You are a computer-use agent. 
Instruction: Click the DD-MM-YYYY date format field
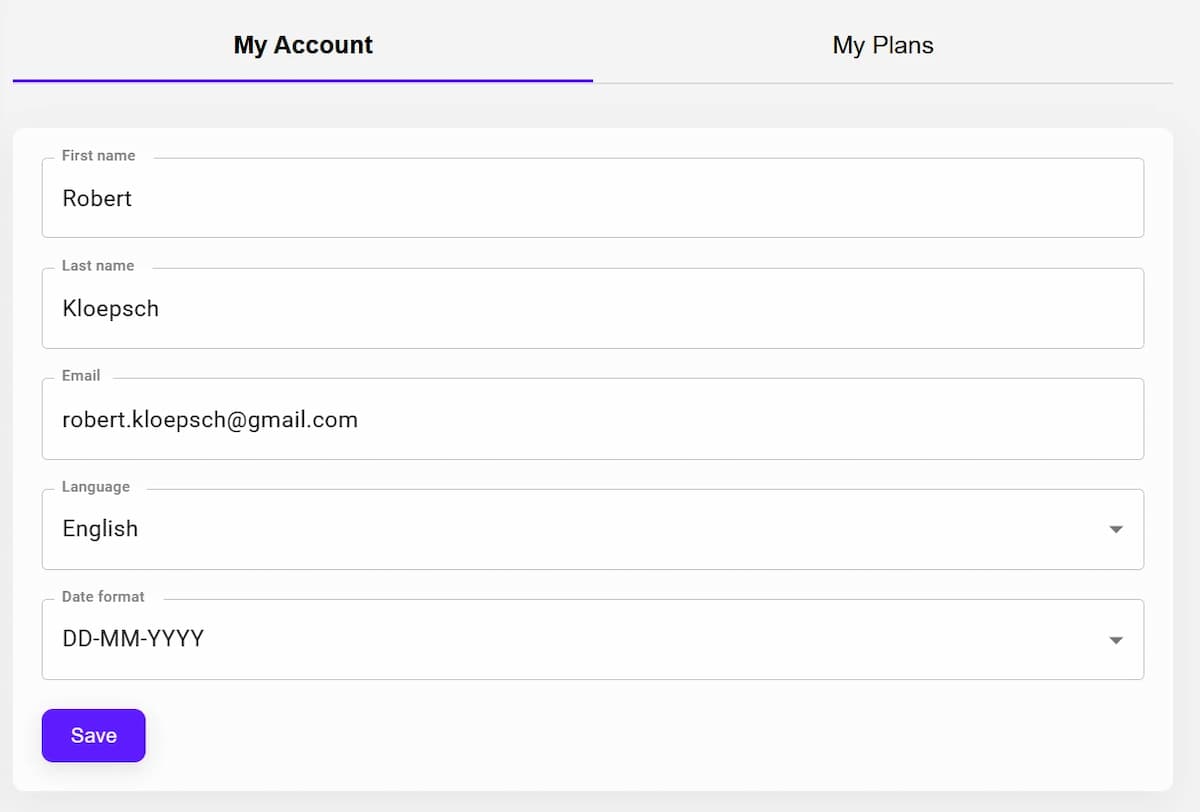click(400, 640)
